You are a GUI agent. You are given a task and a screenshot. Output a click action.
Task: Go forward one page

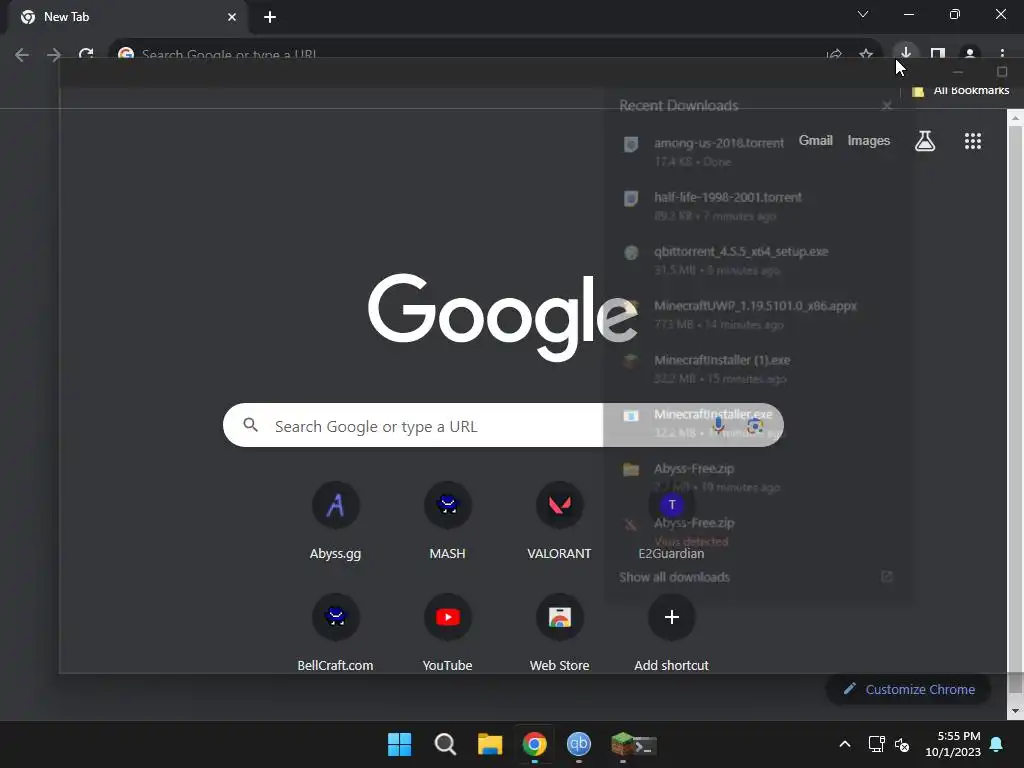tap(54, 55)
